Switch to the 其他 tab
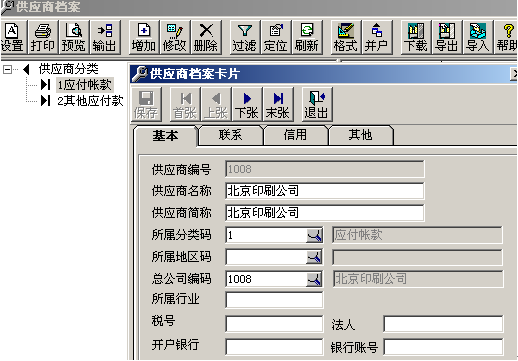The height and width of the screenshot is (361, 518). click(x=360, y=135)
